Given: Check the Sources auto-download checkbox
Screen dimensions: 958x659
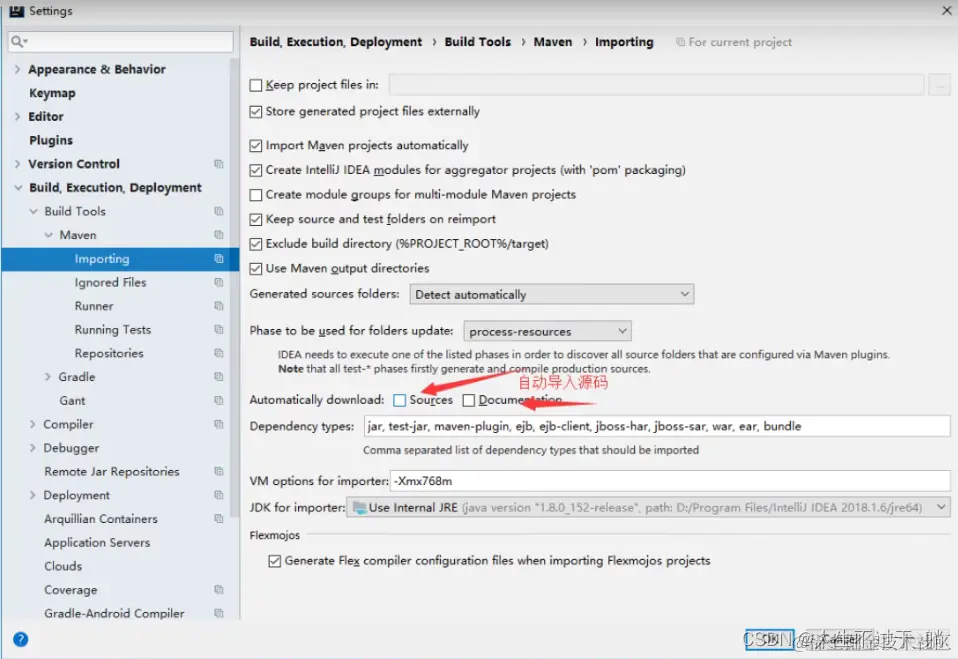Looking at the screenshot, I should click(400, 400).
